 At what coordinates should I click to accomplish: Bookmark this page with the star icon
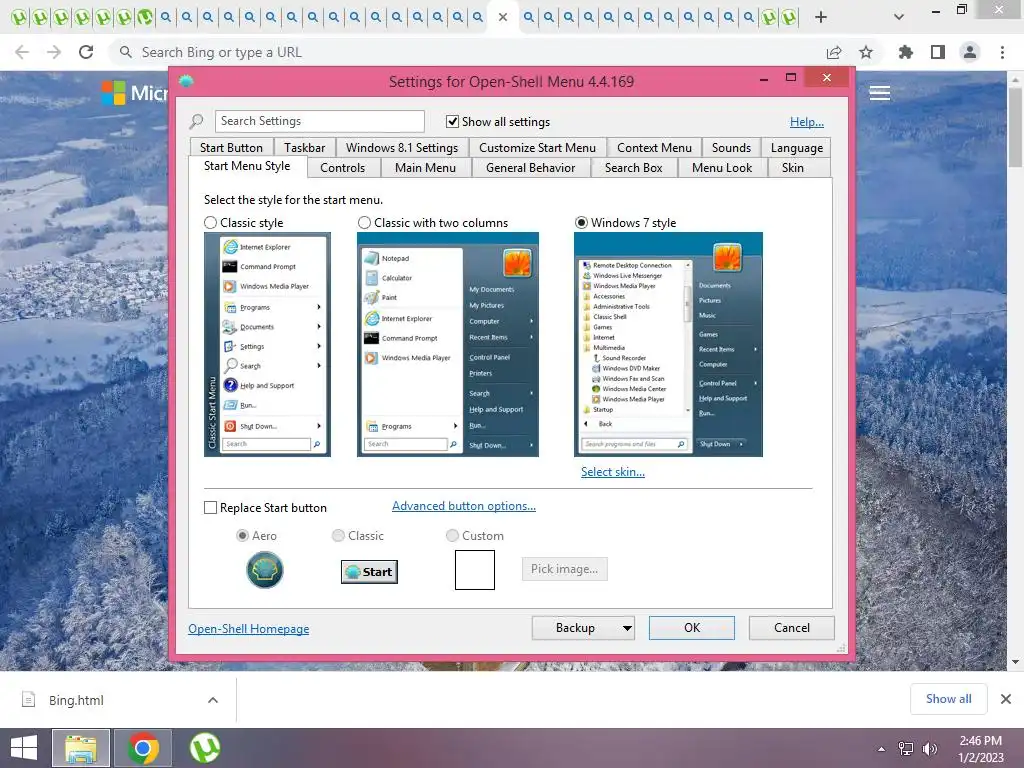point(866,52)
